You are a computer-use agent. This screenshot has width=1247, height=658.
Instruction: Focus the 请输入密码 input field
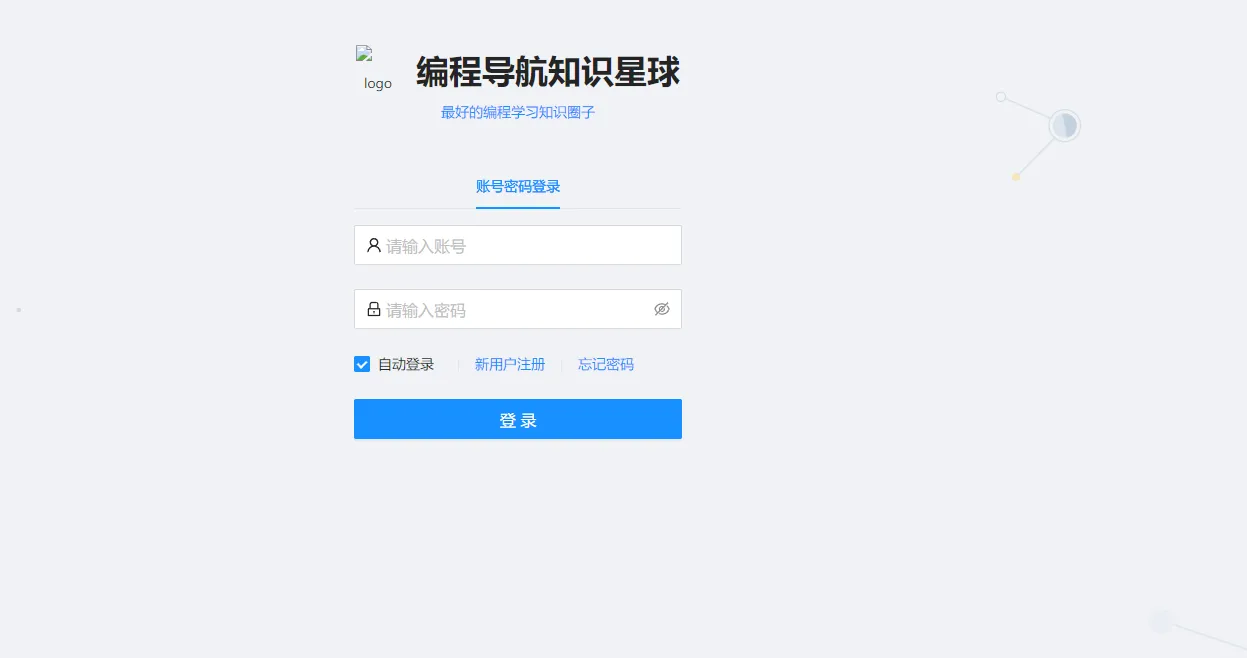point(518,309)
